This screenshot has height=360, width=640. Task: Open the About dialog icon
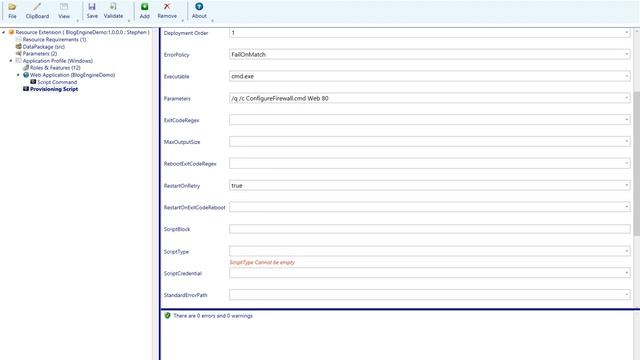pyautogui.click(x=199, y=7)
